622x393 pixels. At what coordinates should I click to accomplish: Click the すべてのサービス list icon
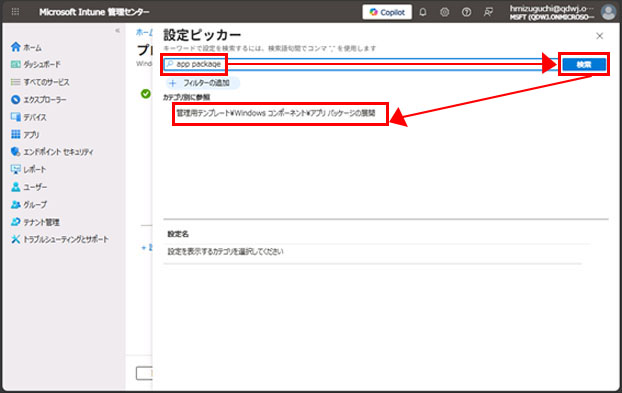[x=15, y=82]
